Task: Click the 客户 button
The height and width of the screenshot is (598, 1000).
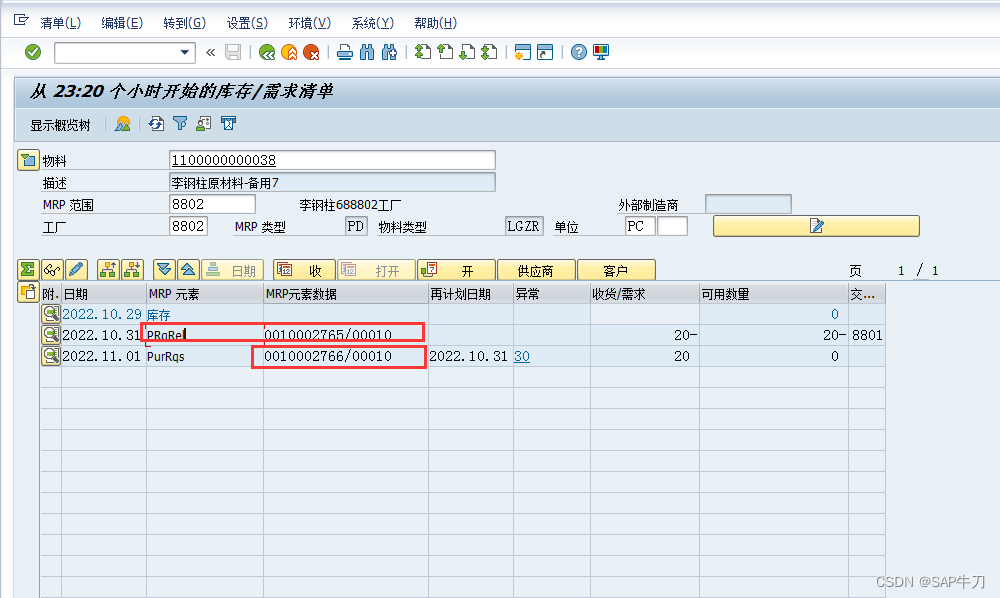Action: [x=616, y=270]
